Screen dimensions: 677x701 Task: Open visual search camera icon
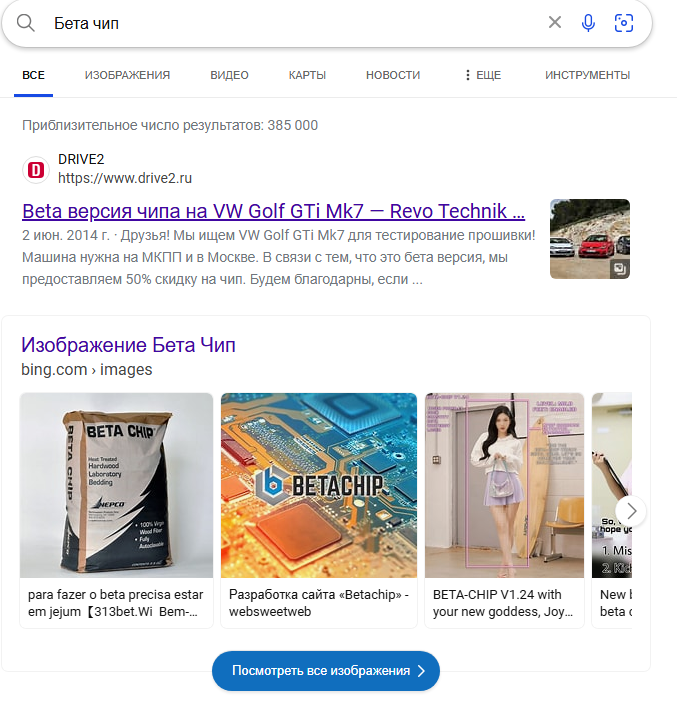pyautogui.click(x=623, y=23)
